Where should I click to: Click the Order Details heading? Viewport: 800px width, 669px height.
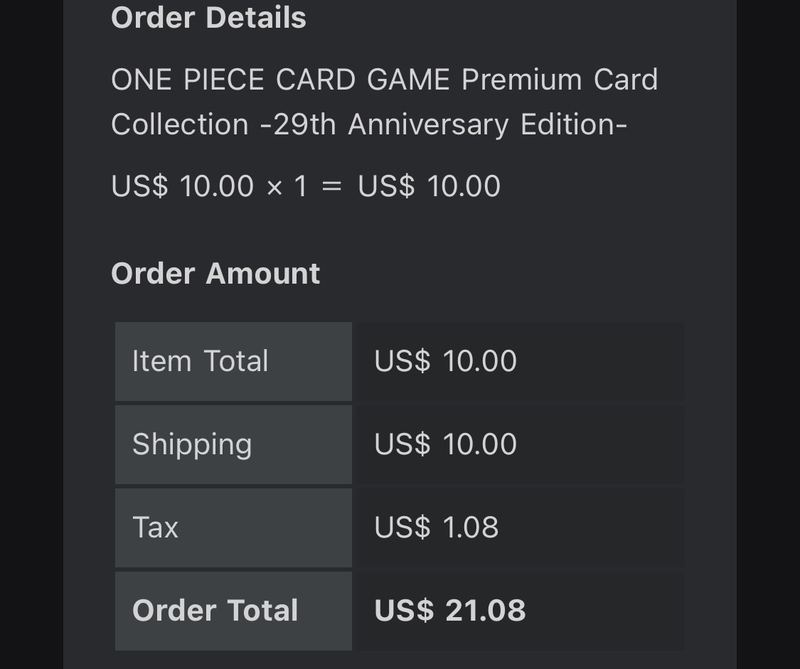pyautogui.click(x=208, y=18)
